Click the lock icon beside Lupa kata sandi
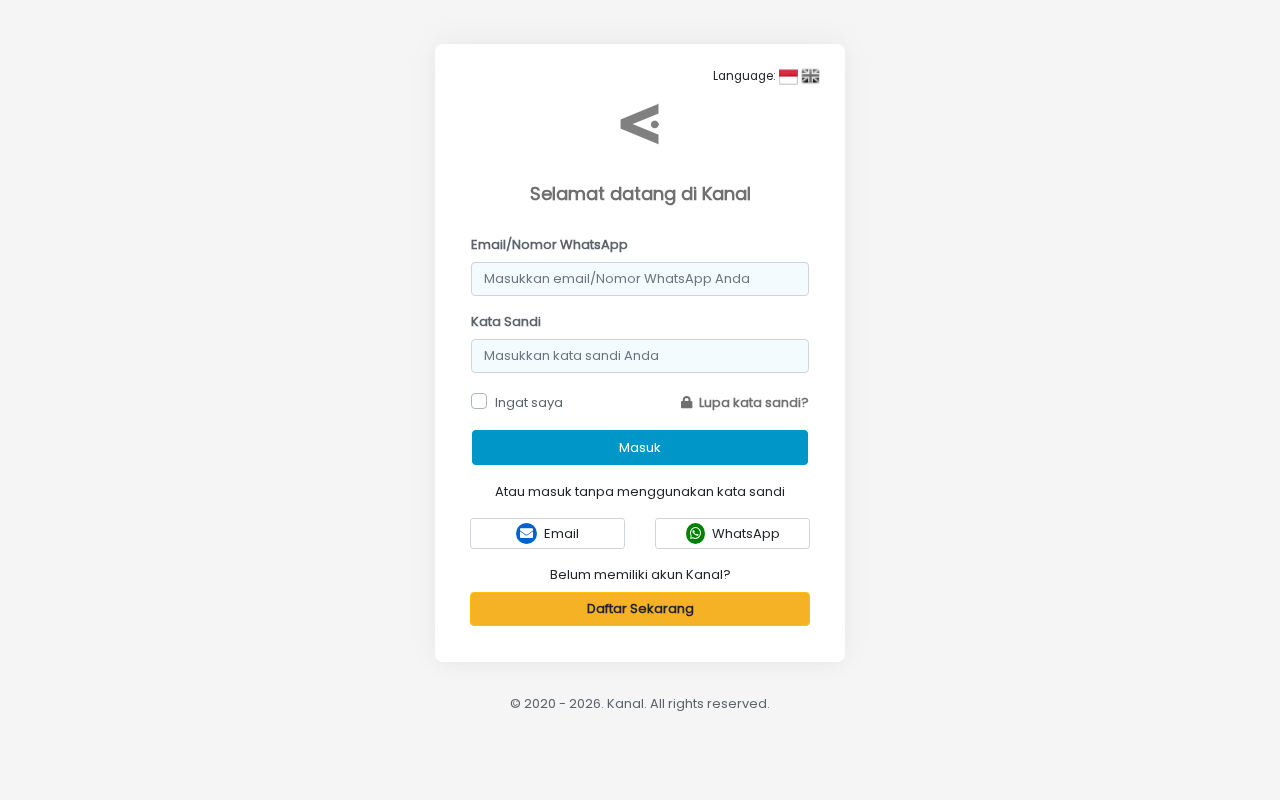Image resolution: width=1280 pixels, height=800 pixels. tap(687, 402)
